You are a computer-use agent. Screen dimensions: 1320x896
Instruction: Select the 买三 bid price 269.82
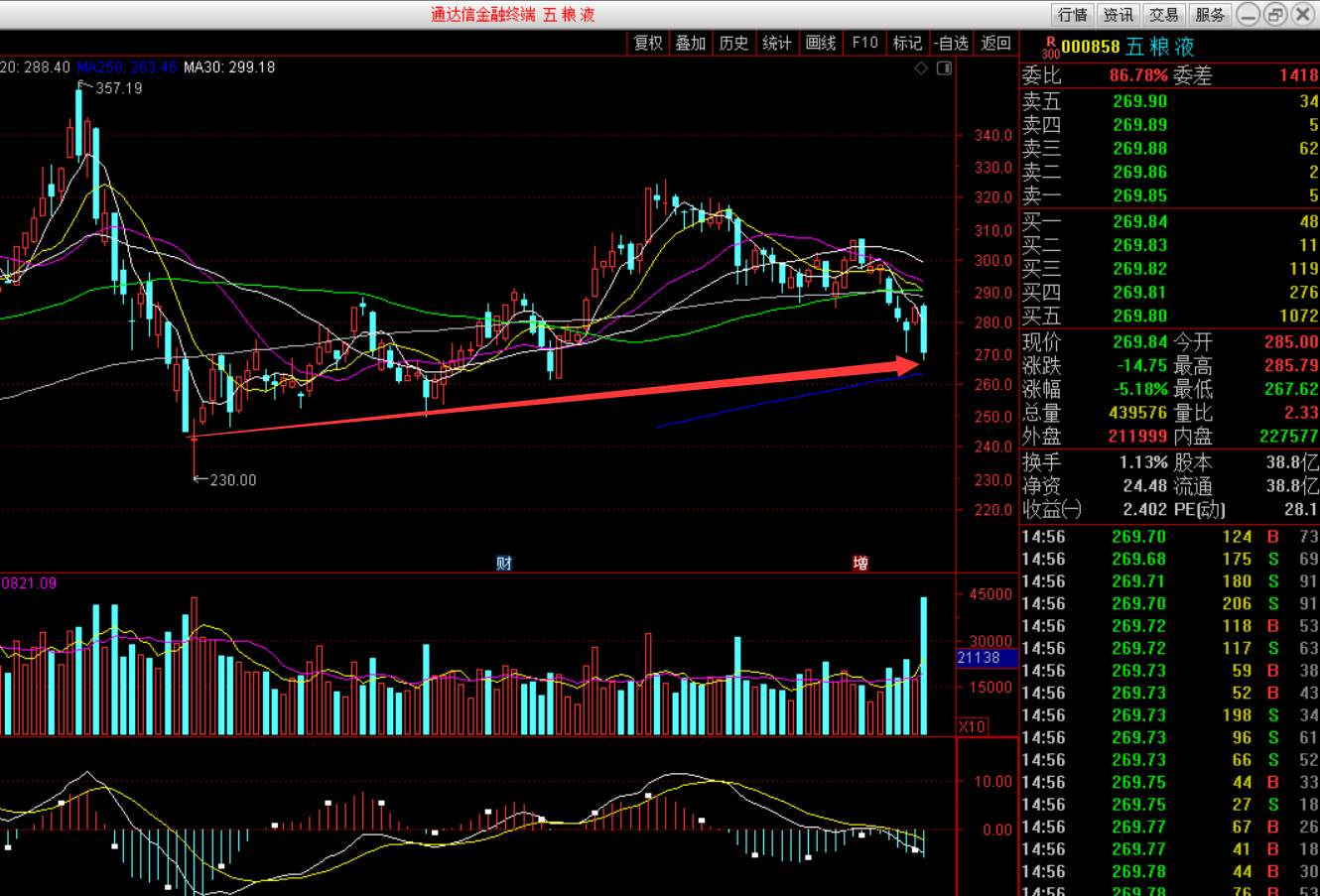tap(1140, 269)
